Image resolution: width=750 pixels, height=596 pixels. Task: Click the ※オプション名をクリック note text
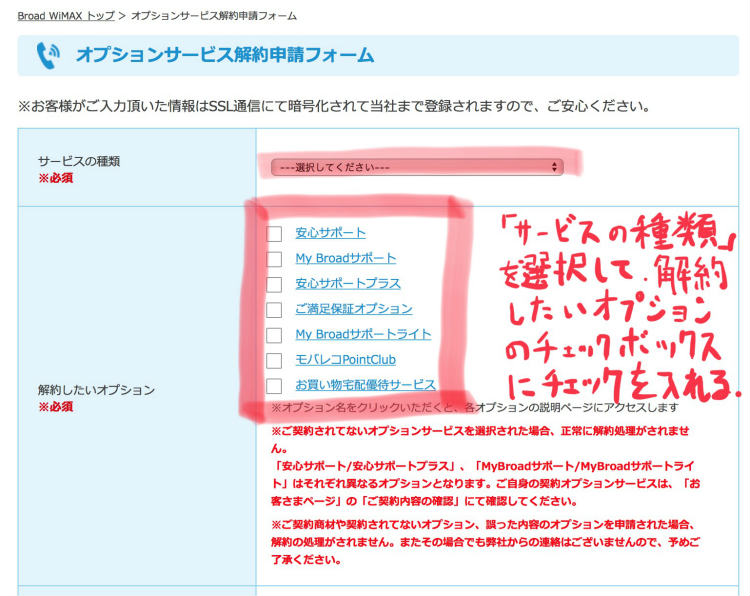tap(474, 408)
